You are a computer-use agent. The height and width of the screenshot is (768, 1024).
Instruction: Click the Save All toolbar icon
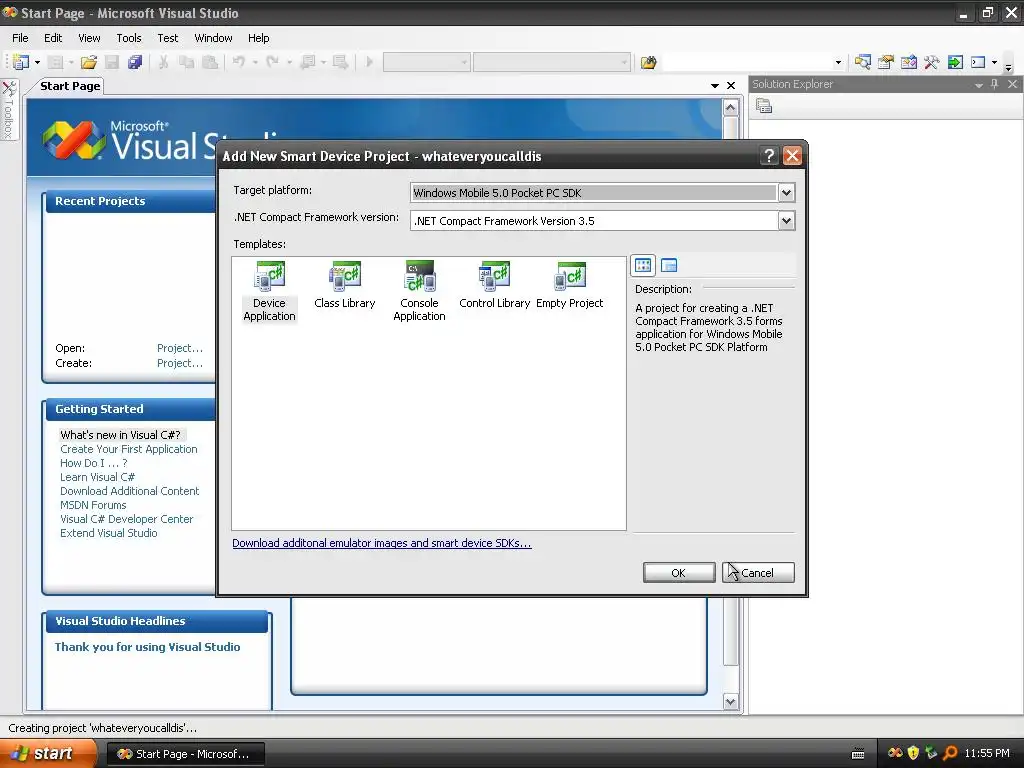(x=135, y=63)
